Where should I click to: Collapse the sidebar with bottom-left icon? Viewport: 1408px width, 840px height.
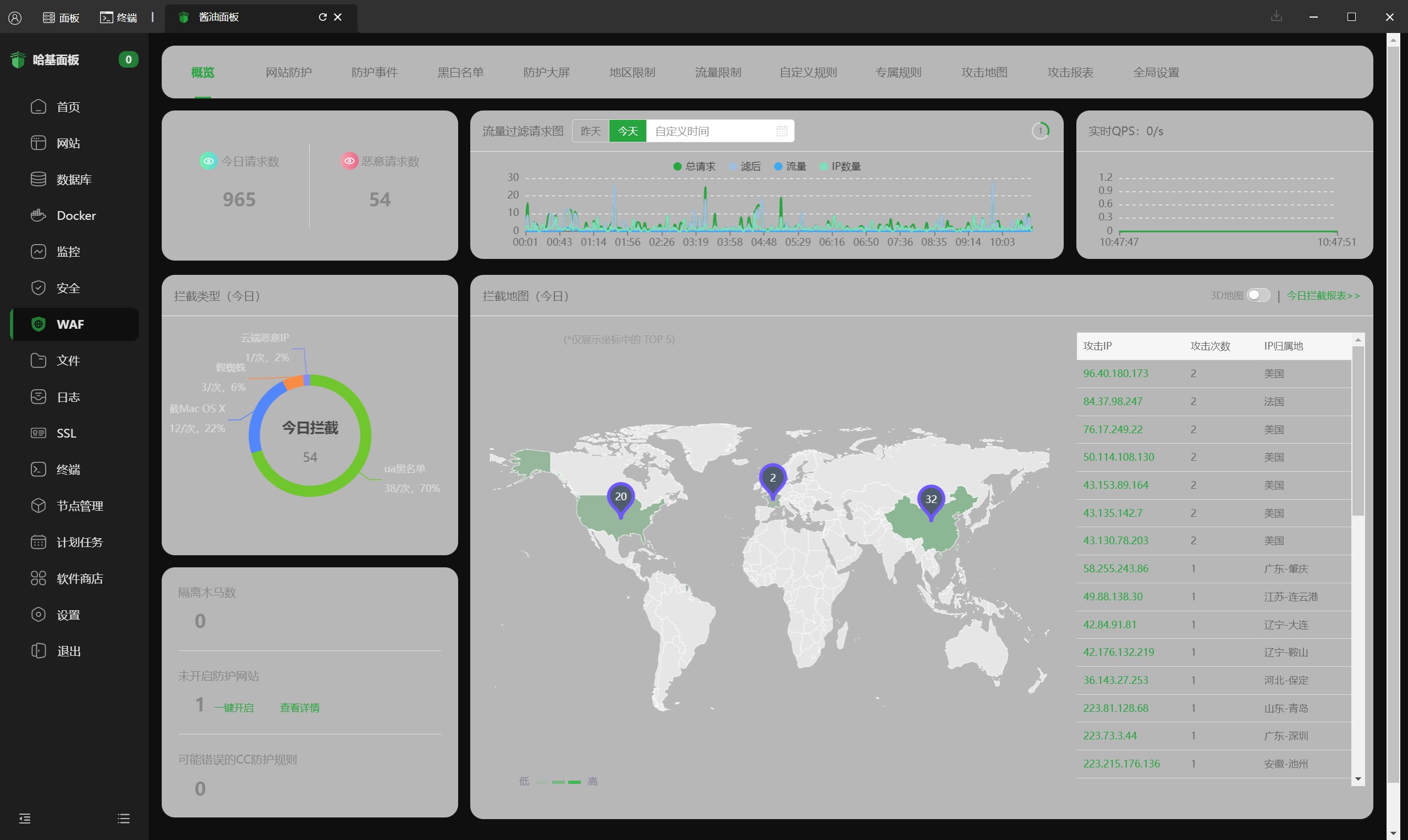tap(24, 819)
